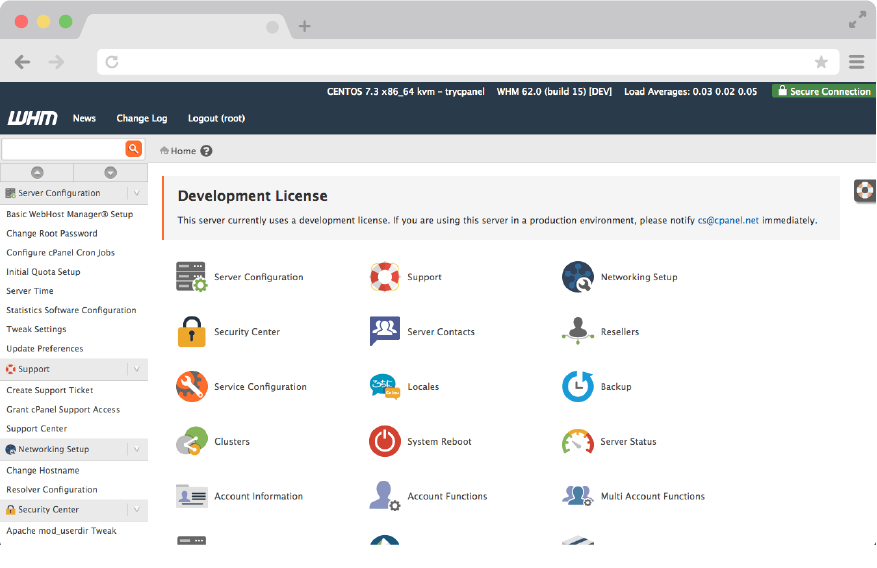The image size is (877, 568).
Task: Go back with browser back arrow
Action: coord(22,61)
